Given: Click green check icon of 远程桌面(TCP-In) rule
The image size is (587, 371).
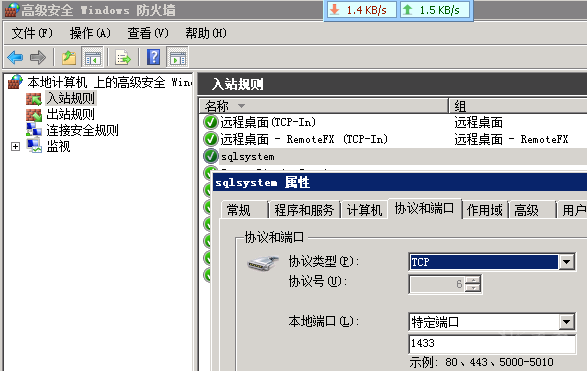Looking at the screenshot, I should [211, 122].
